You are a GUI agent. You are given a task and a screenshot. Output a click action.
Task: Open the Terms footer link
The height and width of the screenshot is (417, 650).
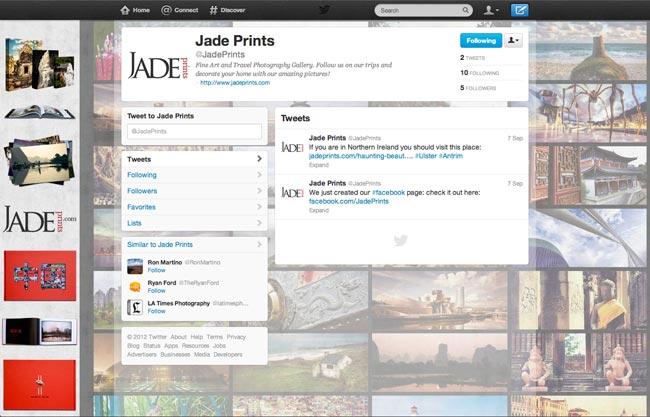tap(215, 337)
